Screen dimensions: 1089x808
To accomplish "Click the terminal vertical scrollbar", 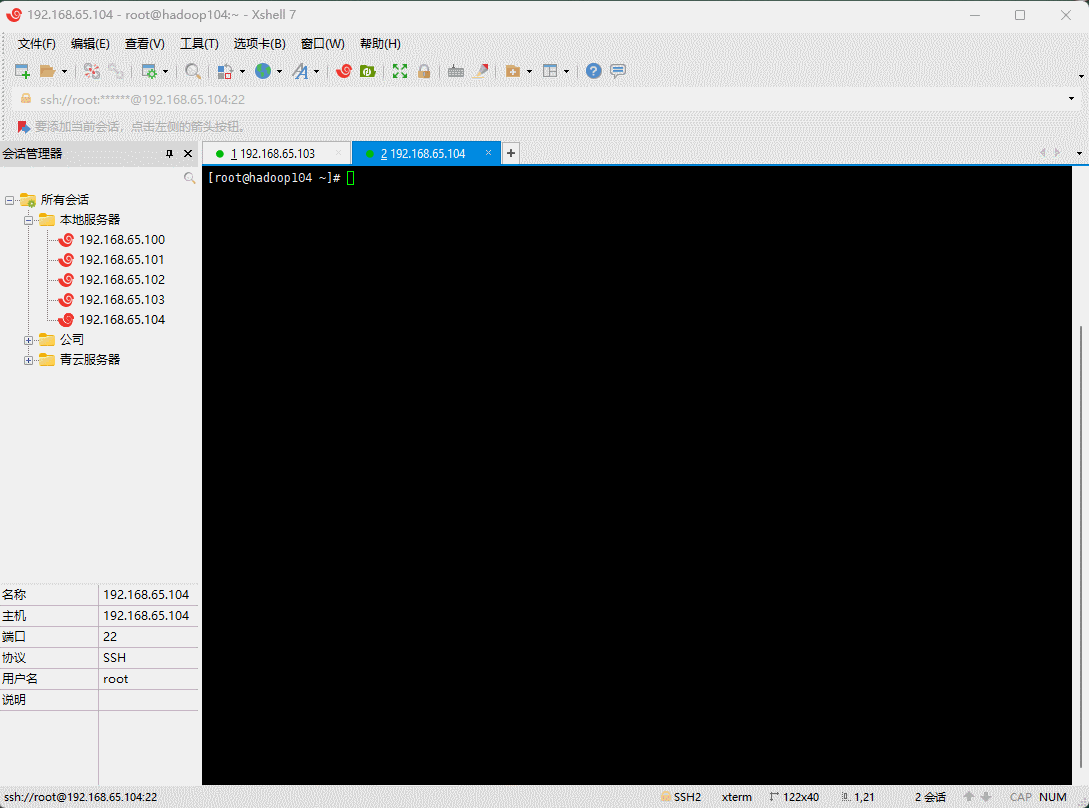I will tap(1081, 545).
